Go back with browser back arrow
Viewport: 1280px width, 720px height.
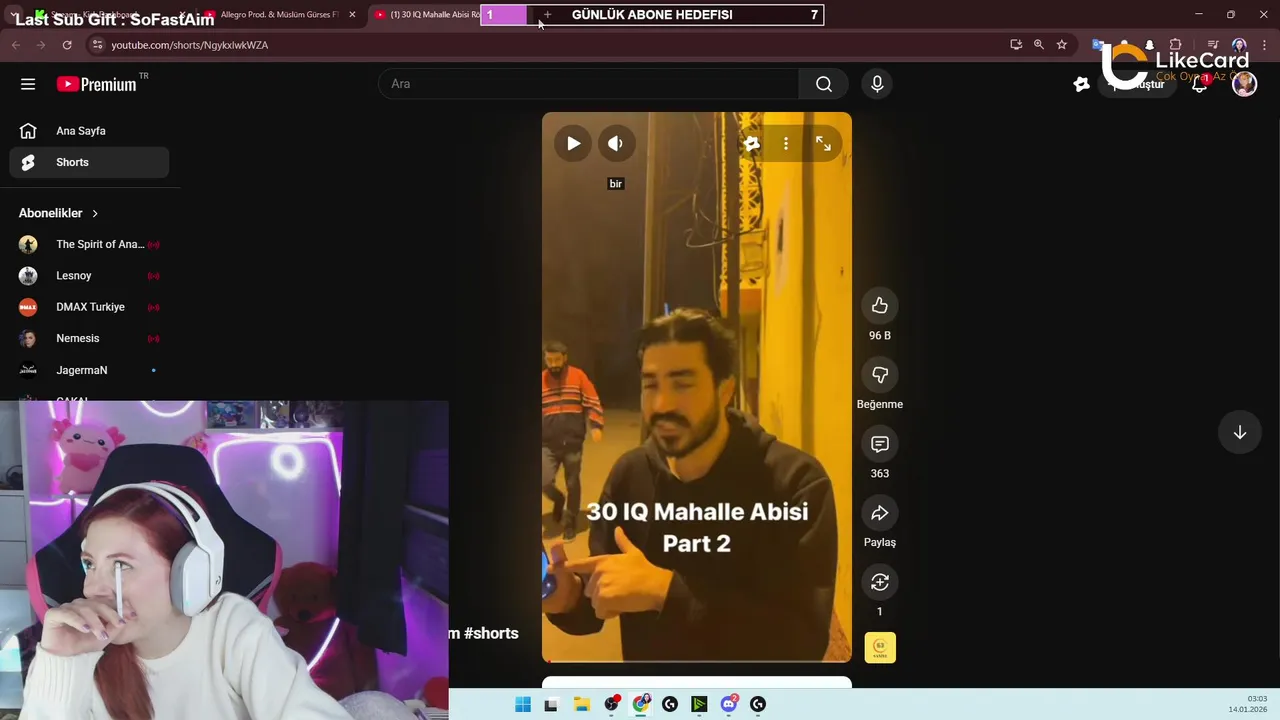(15, 45)
